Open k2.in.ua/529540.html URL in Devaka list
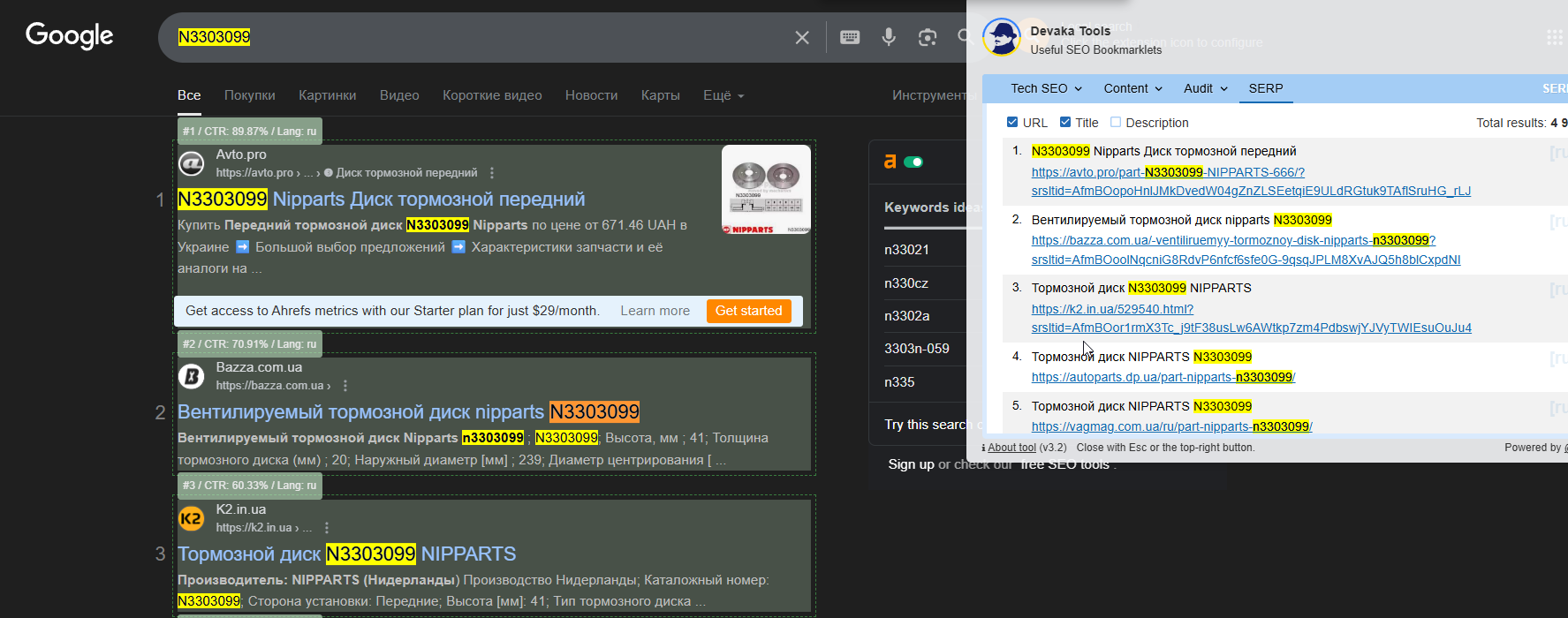 pos(1252,319)
